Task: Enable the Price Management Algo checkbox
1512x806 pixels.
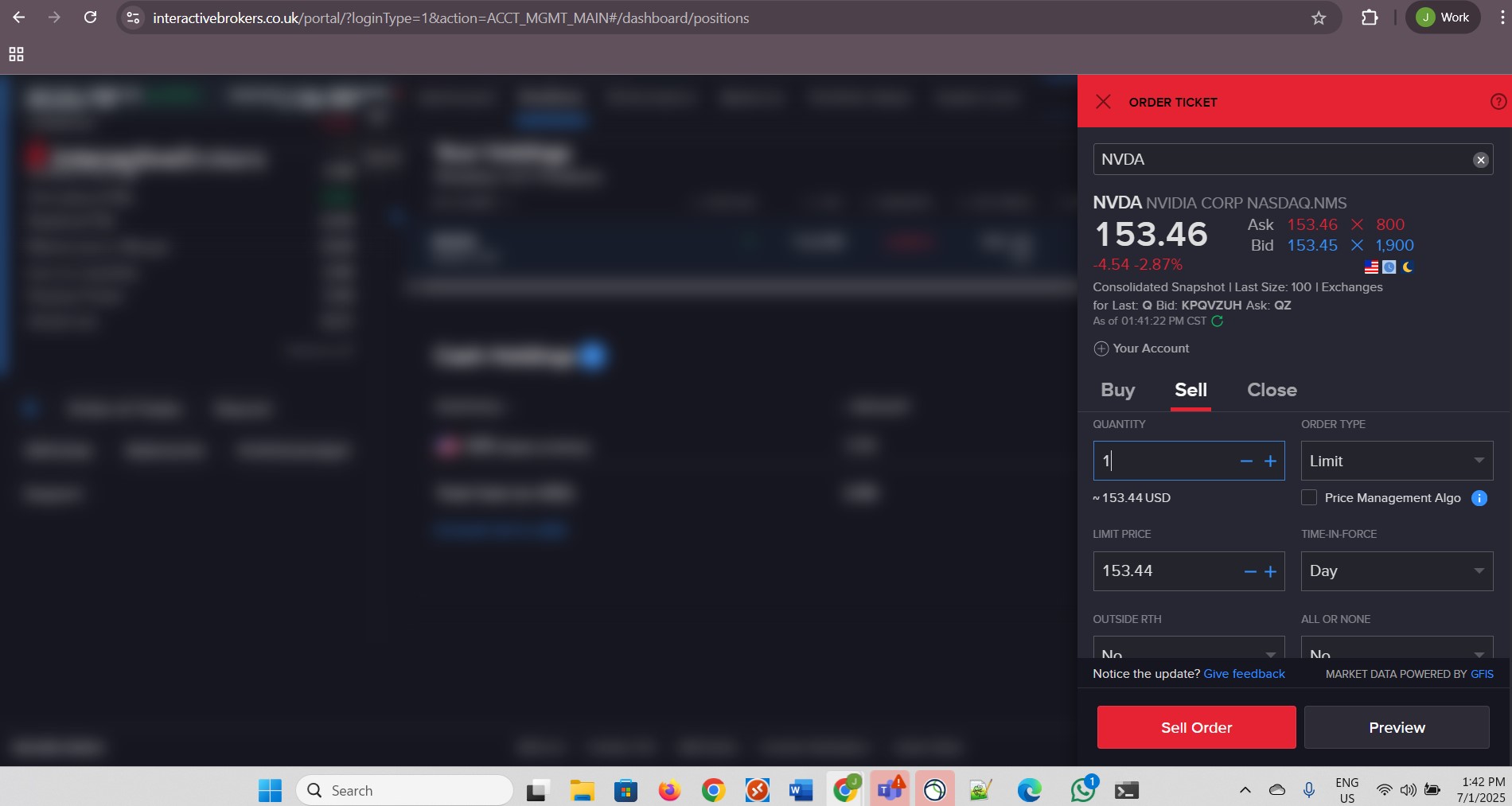Action: pyautogui.click(x=1309, y=498)
